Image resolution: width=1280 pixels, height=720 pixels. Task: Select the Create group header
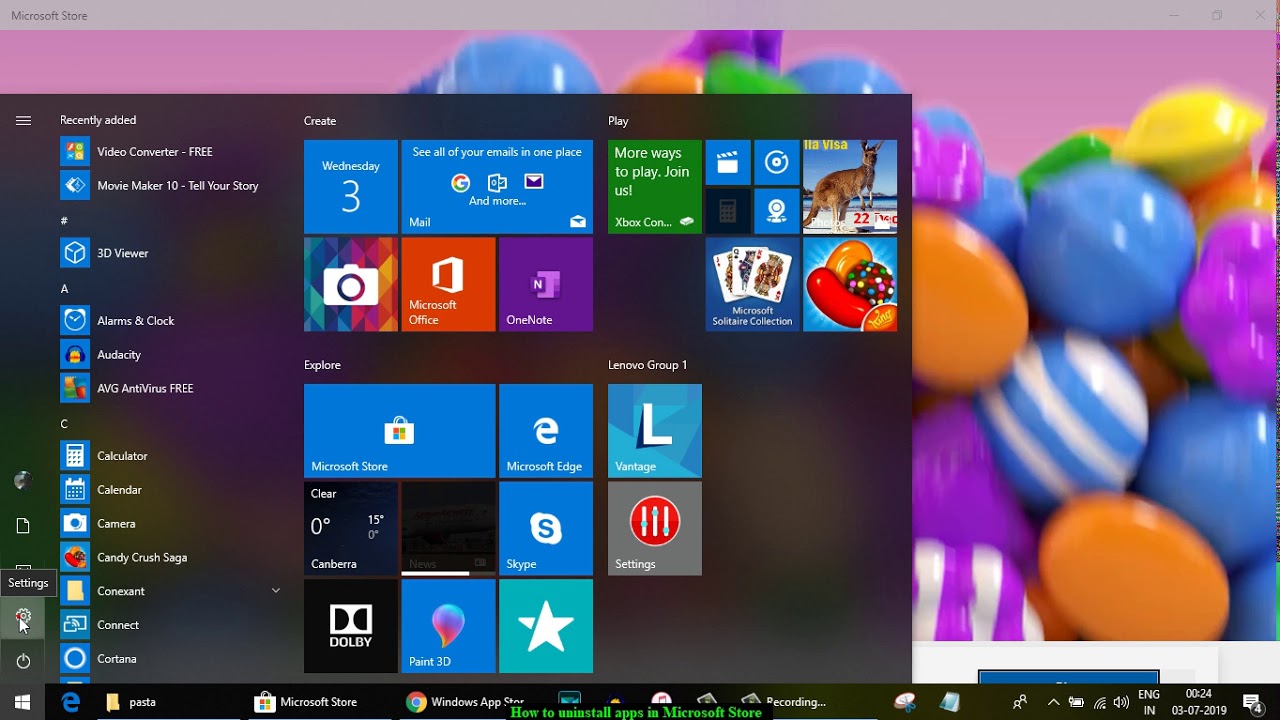tap(320, 121)
